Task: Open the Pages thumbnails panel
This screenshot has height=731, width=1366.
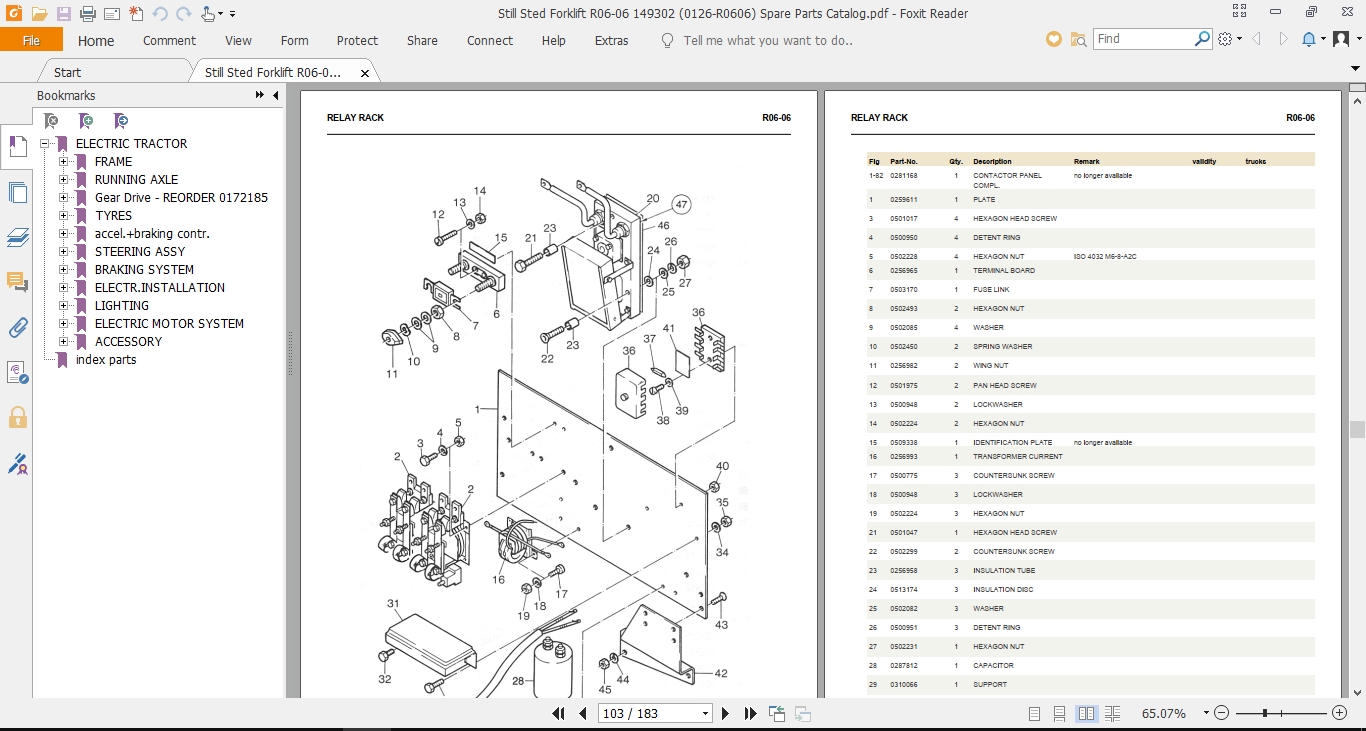Action: (17, 192)
